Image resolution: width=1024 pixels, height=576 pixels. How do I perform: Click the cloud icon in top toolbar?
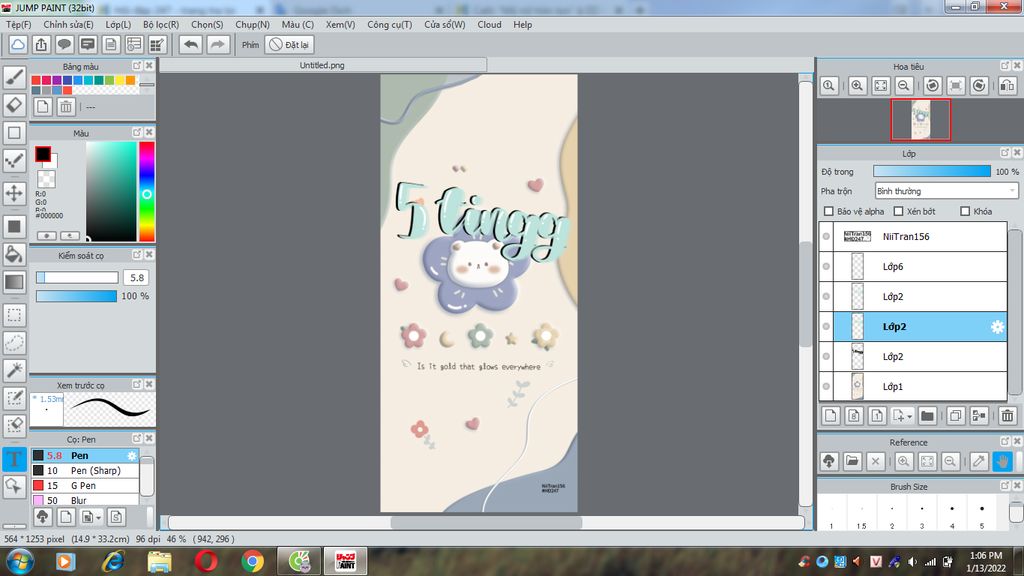[x=18, y=44]
